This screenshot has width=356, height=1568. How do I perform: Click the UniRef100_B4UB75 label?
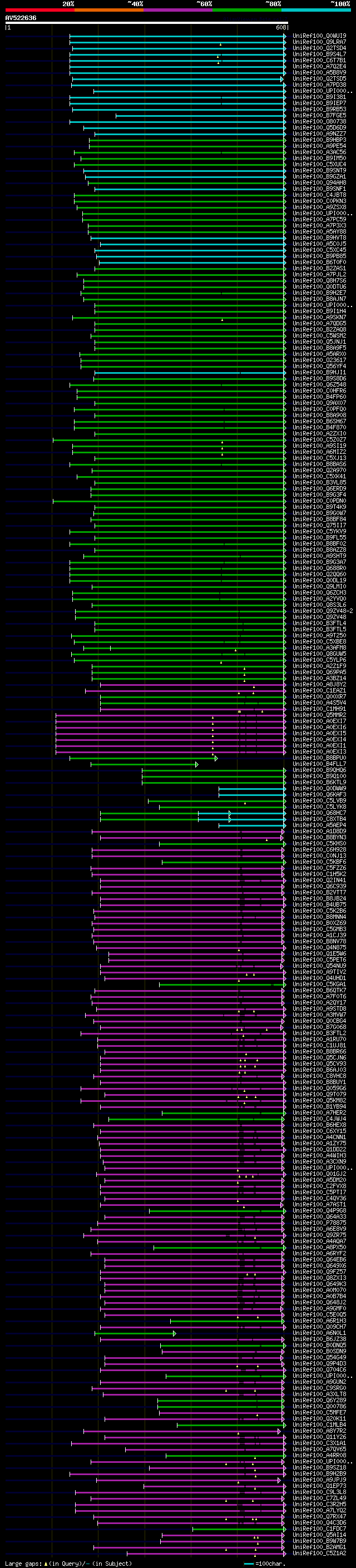tap(319, 904)
